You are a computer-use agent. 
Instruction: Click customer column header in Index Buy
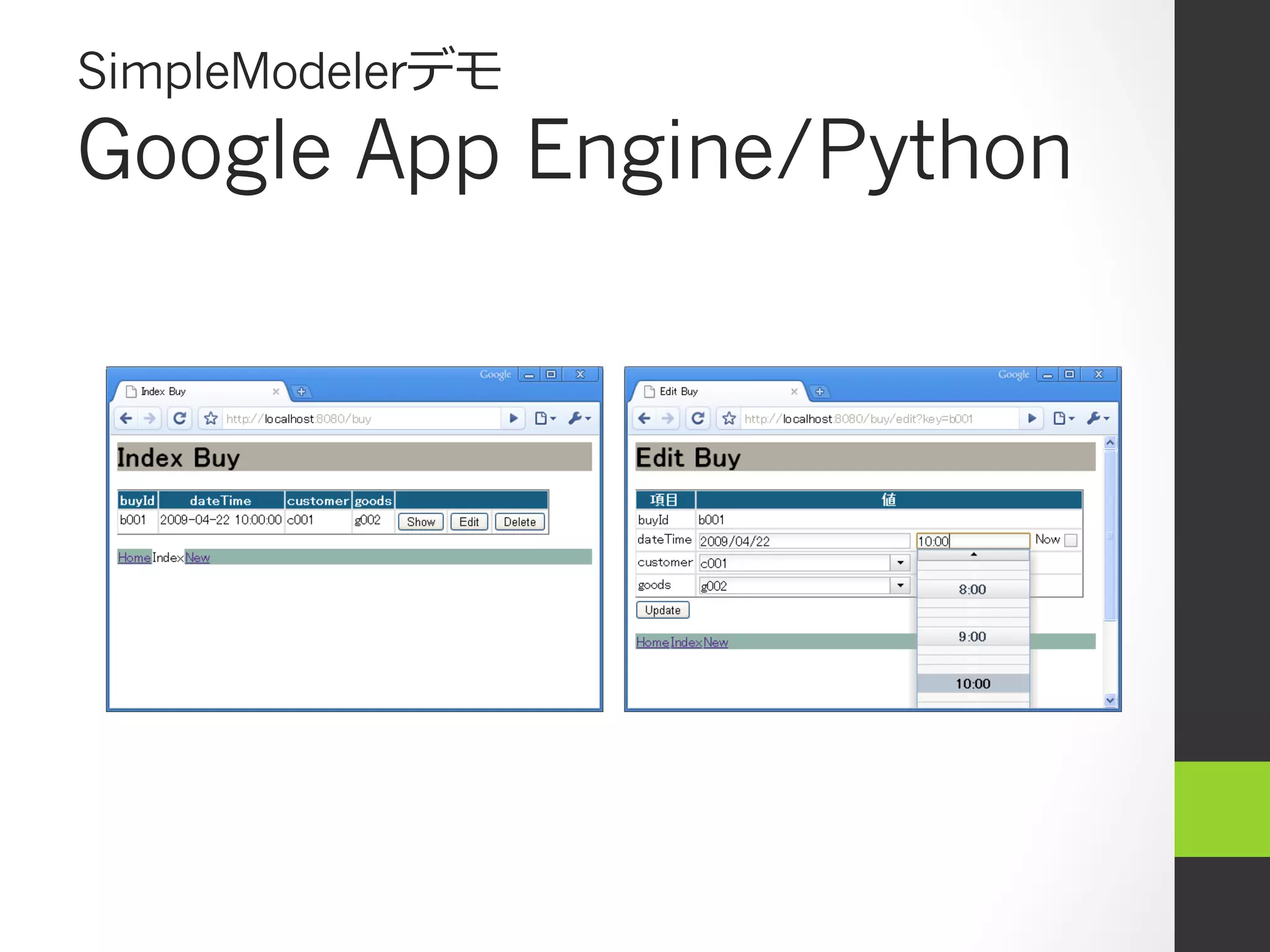tap(317, 500)
